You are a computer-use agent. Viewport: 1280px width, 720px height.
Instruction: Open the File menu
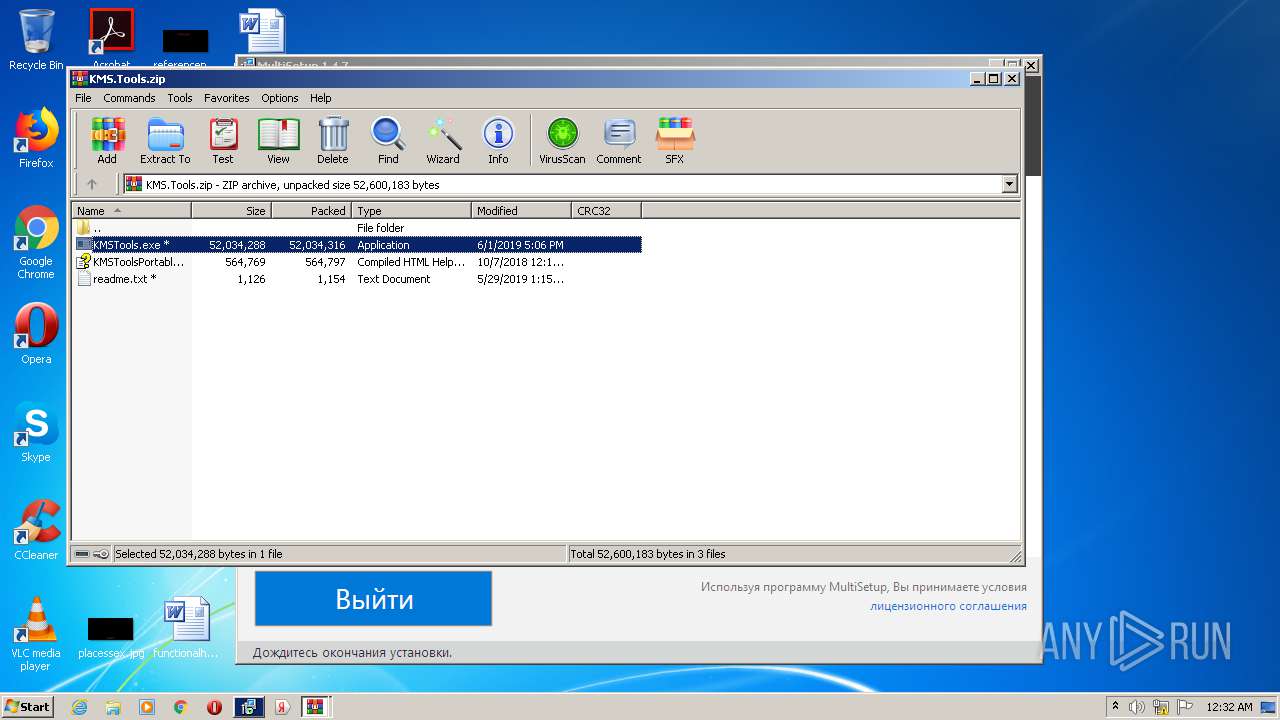coord(83,98)
